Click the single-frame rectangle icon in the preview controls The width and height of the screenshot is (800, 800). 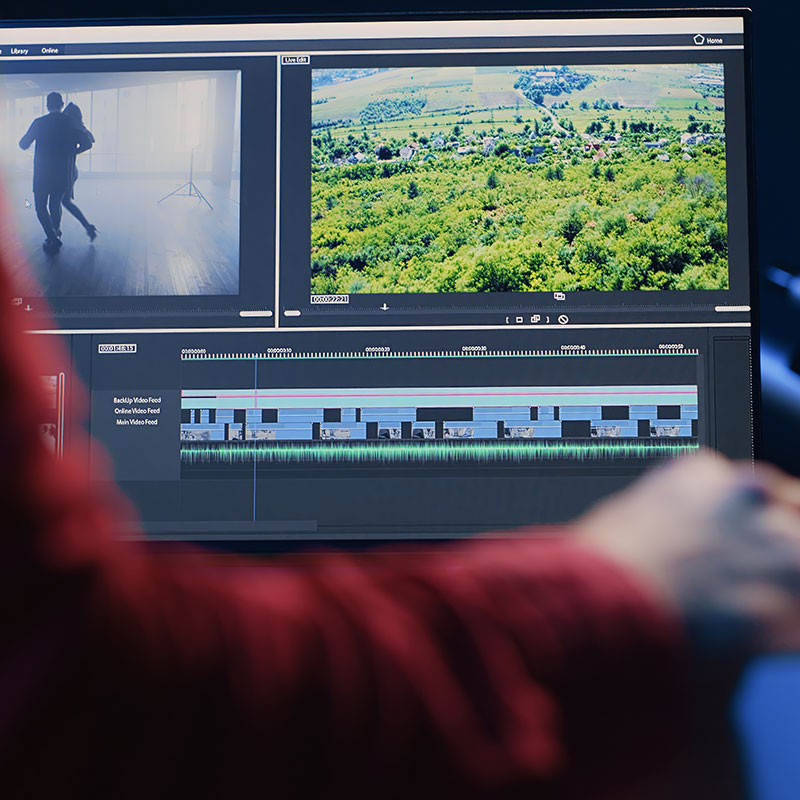click(519, 319)
